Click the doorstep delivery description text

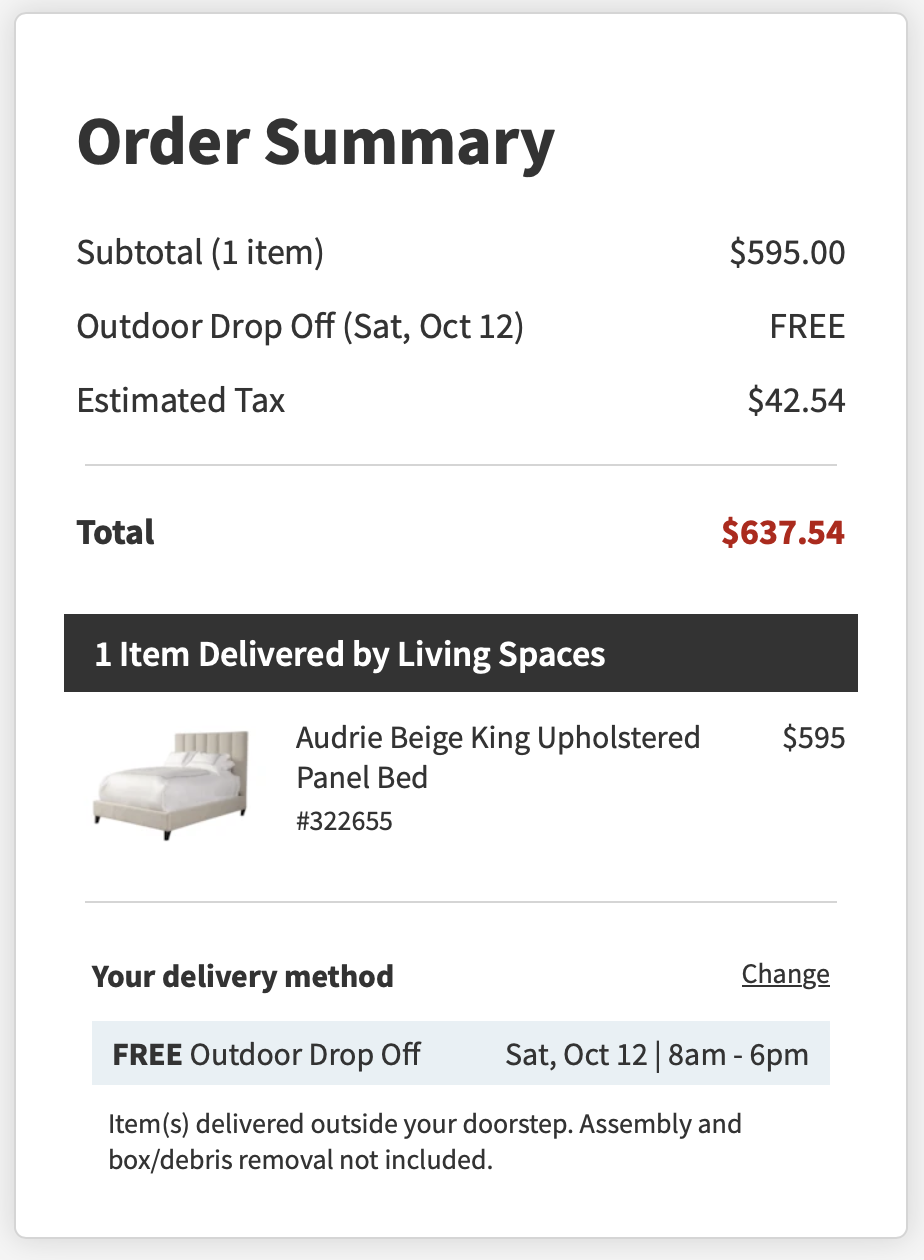click(425, 1142)
